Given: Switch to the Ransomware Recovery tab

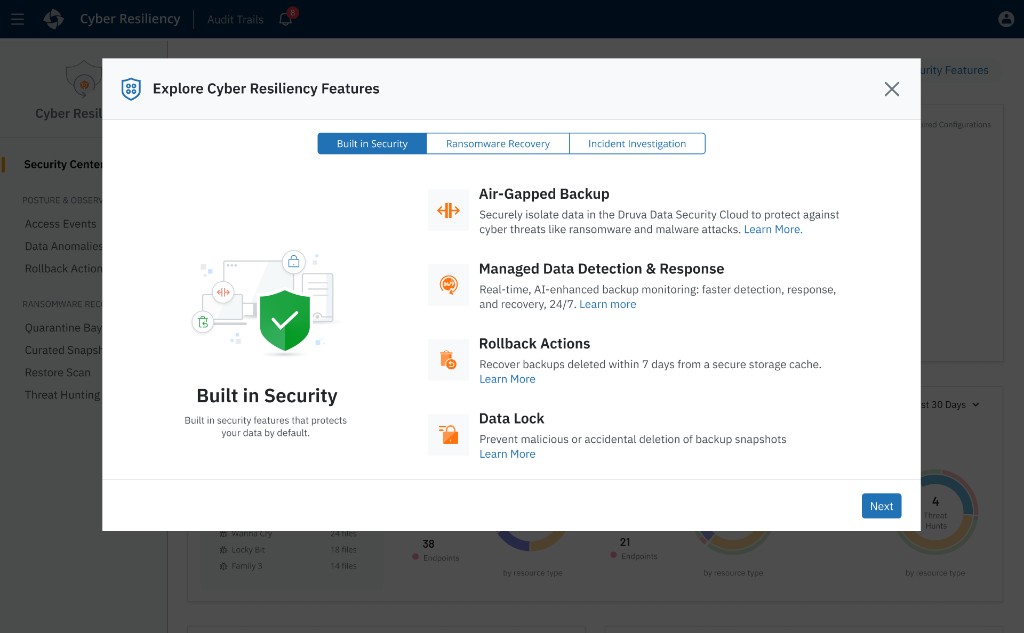Looking at the screenshot, I should [498, 144].
